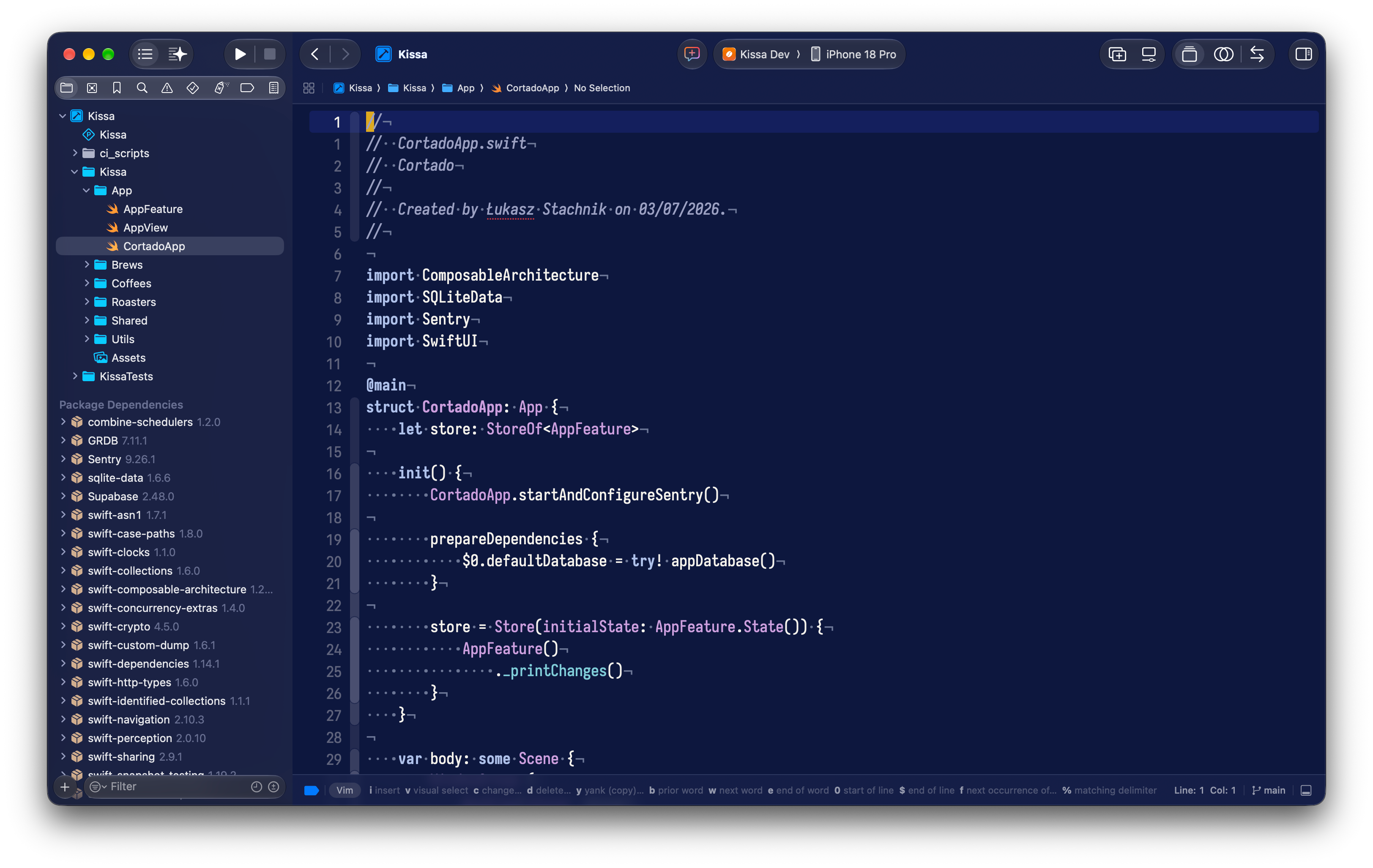Choose the iPhone 18 Pro destination

(x=853, y=54)
